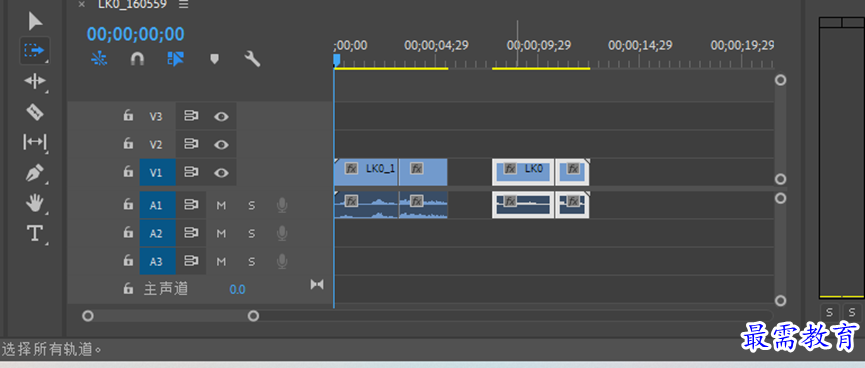Hide track V2 output eye
865x368 pixels.
221,145
